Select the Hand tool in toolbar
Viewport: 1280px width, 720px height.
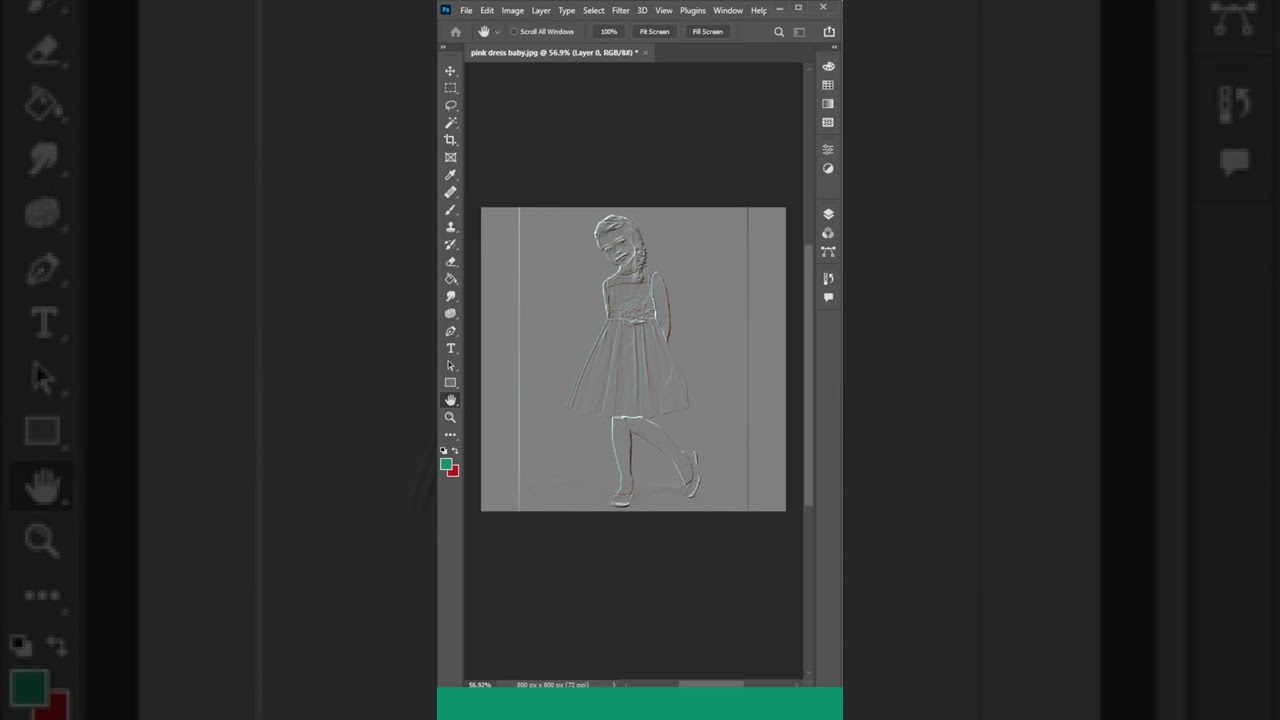pos(450,400)
